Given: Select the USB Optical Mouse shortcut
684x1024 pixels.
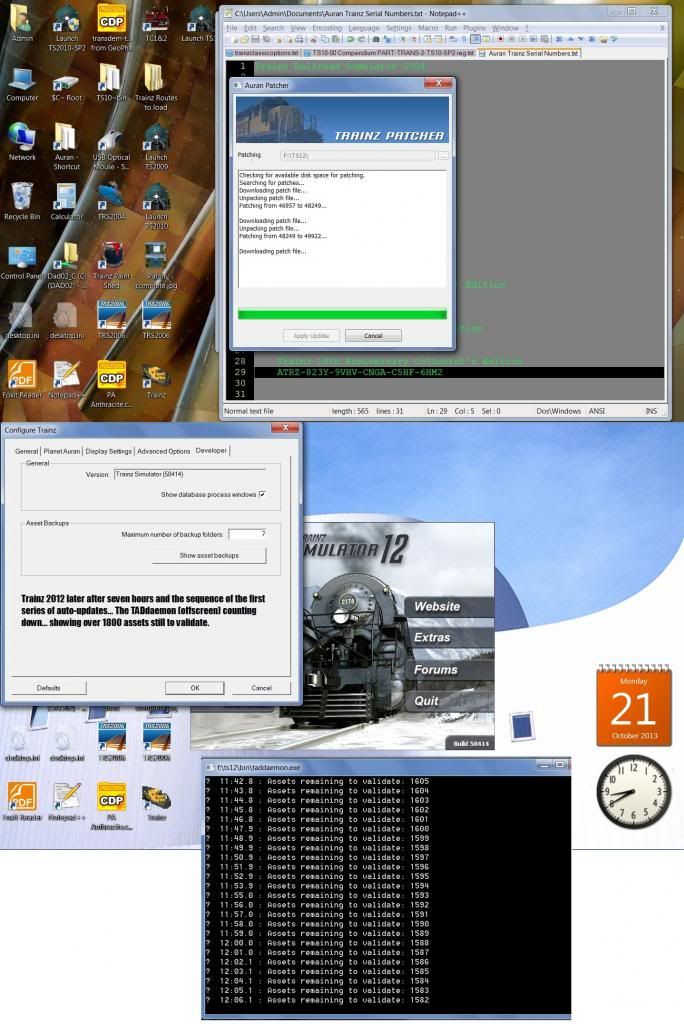Looking at the screenshot, I should [111, 150].
